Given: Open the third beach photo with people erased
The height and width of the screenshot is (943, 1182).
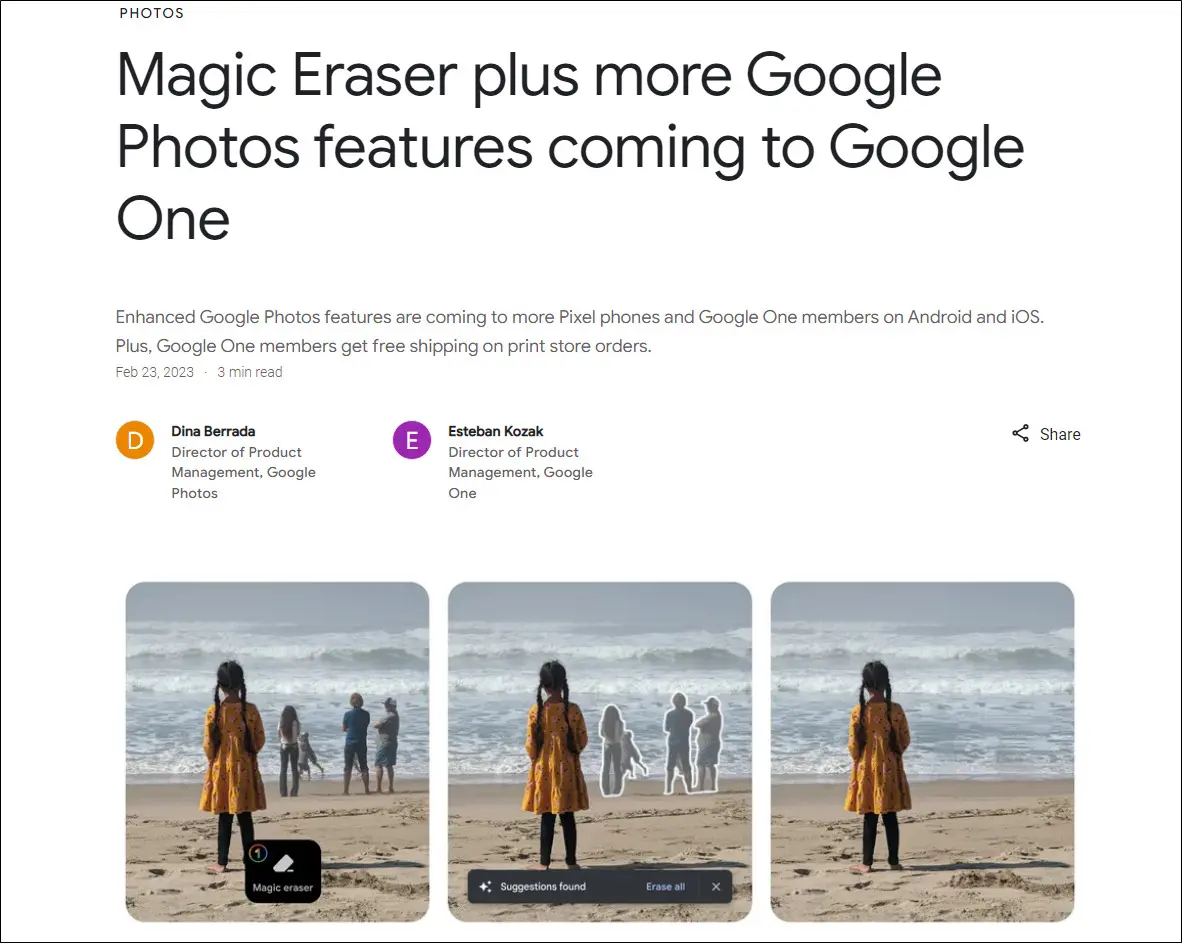Looking at the screenshot, I should point(923,752).
